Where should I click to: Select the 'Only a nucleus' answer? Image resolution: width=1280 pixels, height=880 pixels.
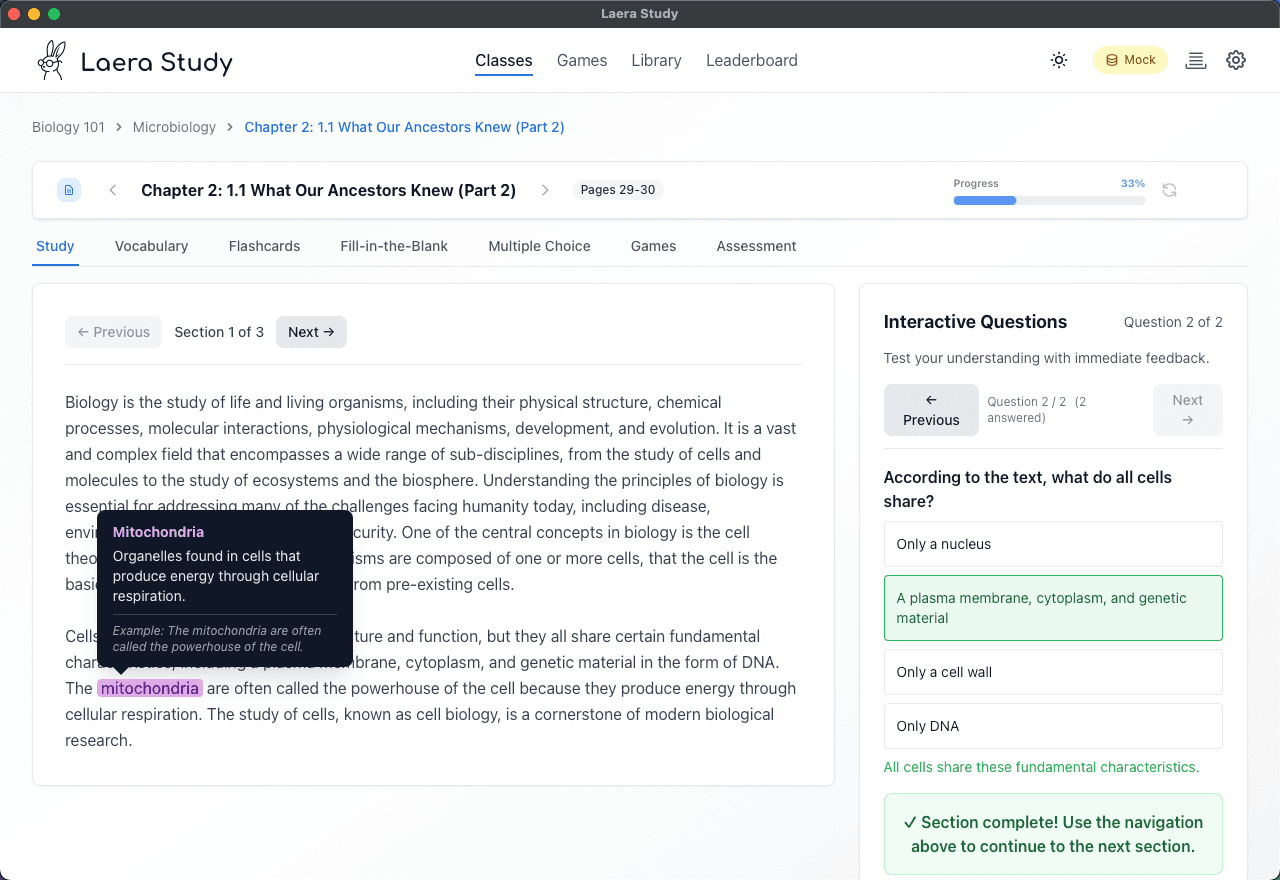click(x=1052, y=544)
